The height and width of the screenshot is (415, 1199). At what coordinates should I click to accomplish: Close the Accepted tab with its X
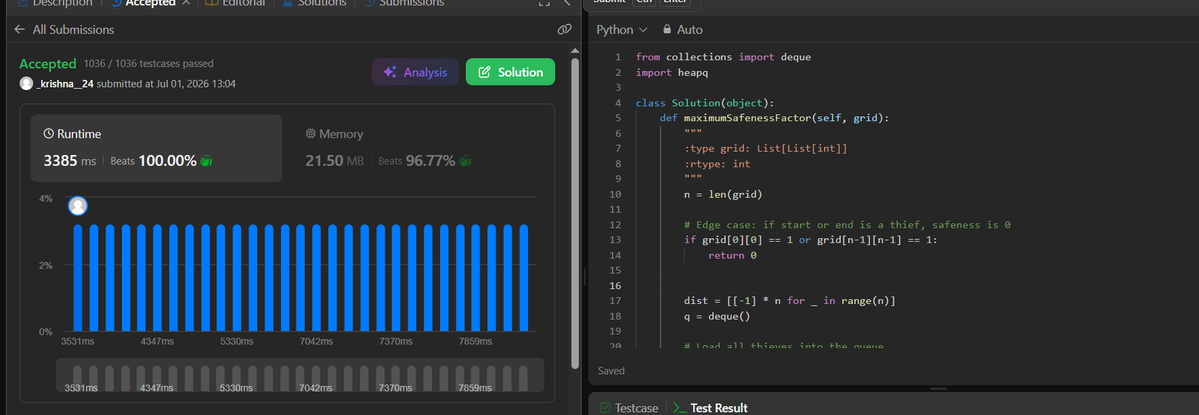pyautogui.click(x=186, y=2)
